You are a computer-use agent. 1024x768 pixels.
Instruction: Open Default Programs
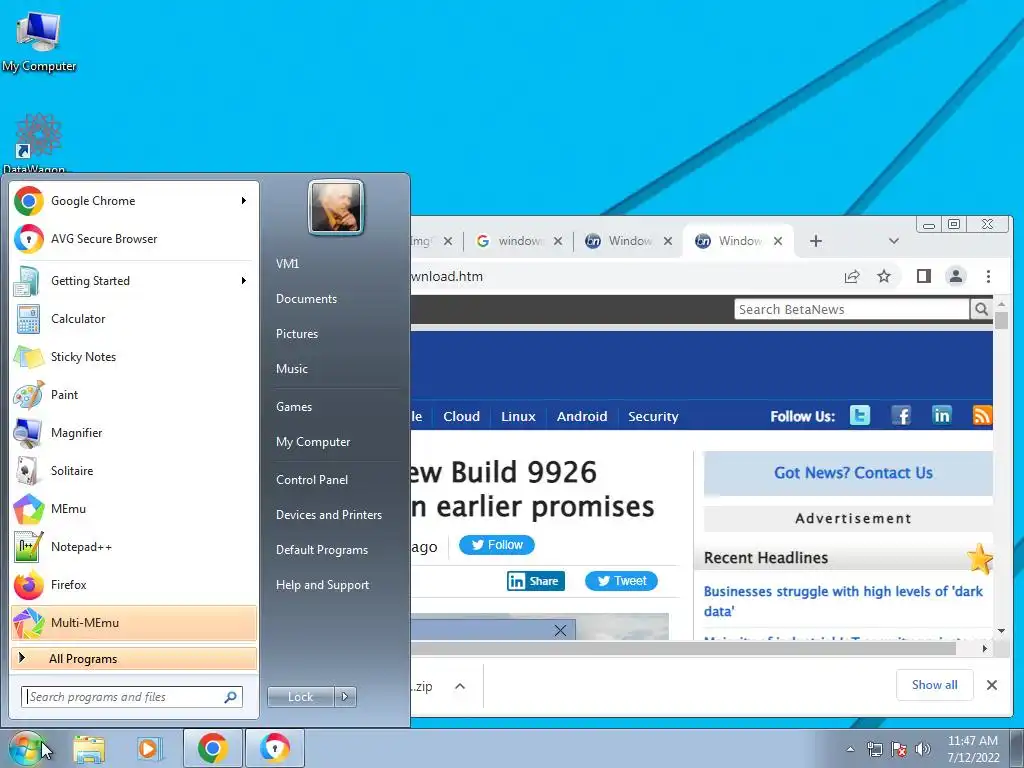click(321, 550)
